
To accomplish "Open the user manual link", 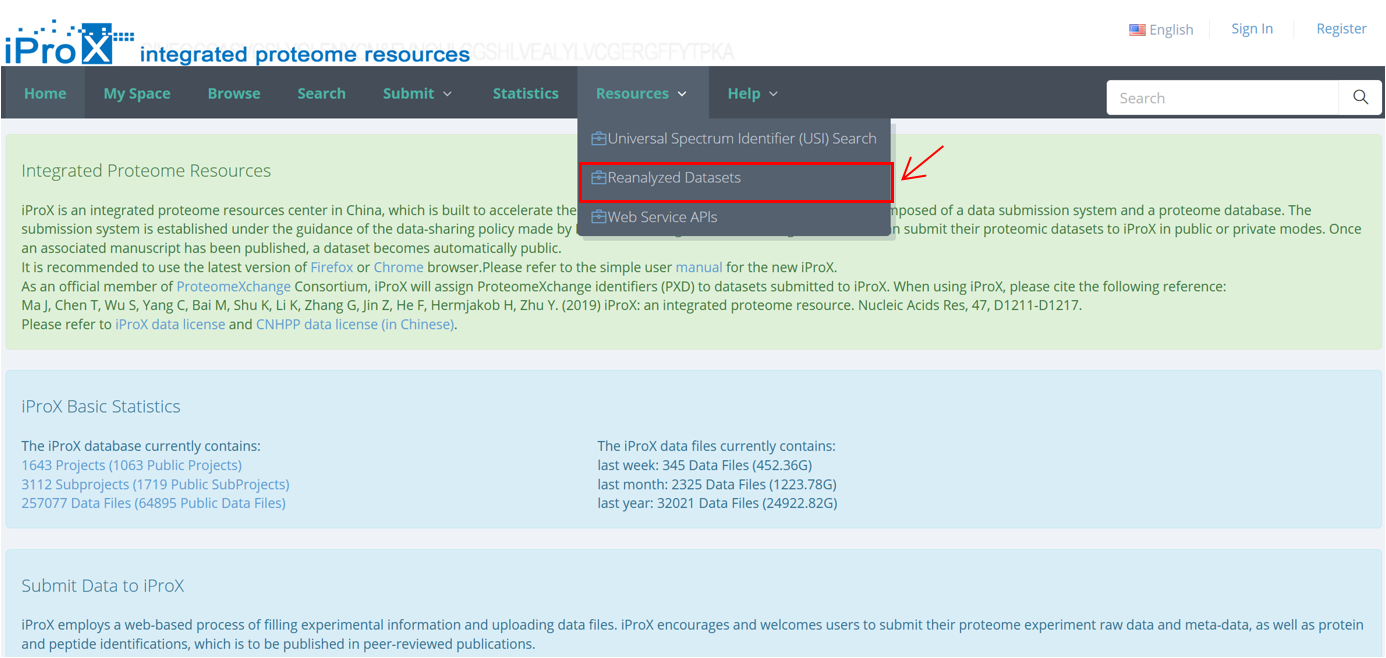I will click(699, 267).
